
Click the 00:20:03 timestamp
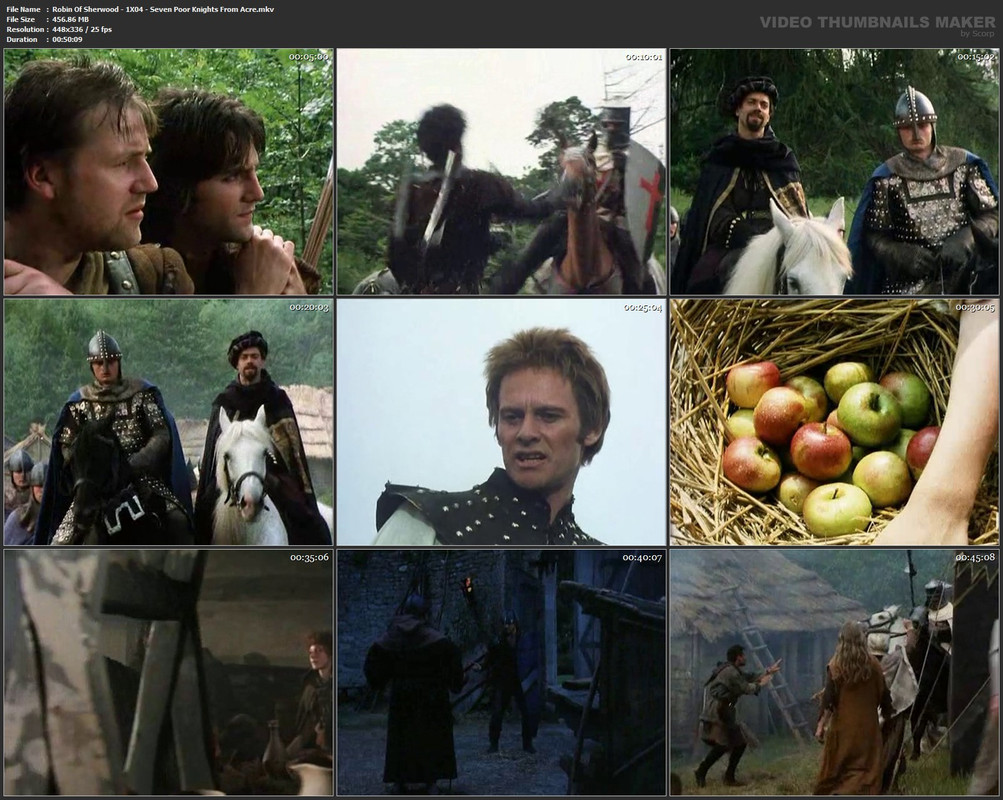[309, 307]
